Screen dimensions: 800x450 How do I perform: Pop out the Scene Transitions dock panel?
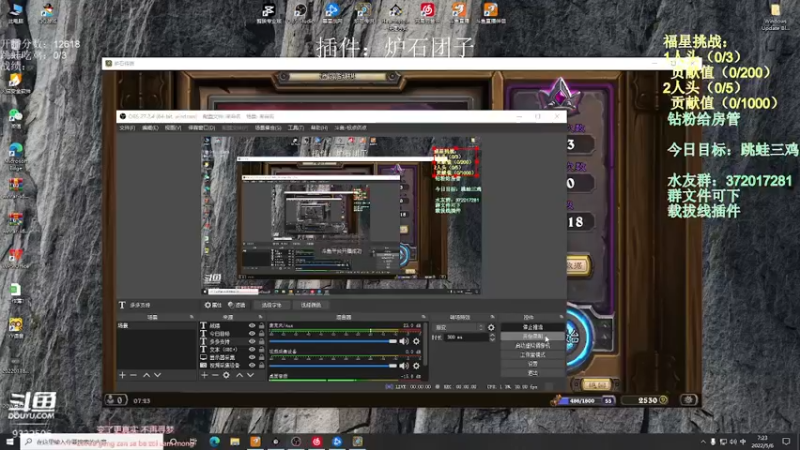tap(492, 317)
